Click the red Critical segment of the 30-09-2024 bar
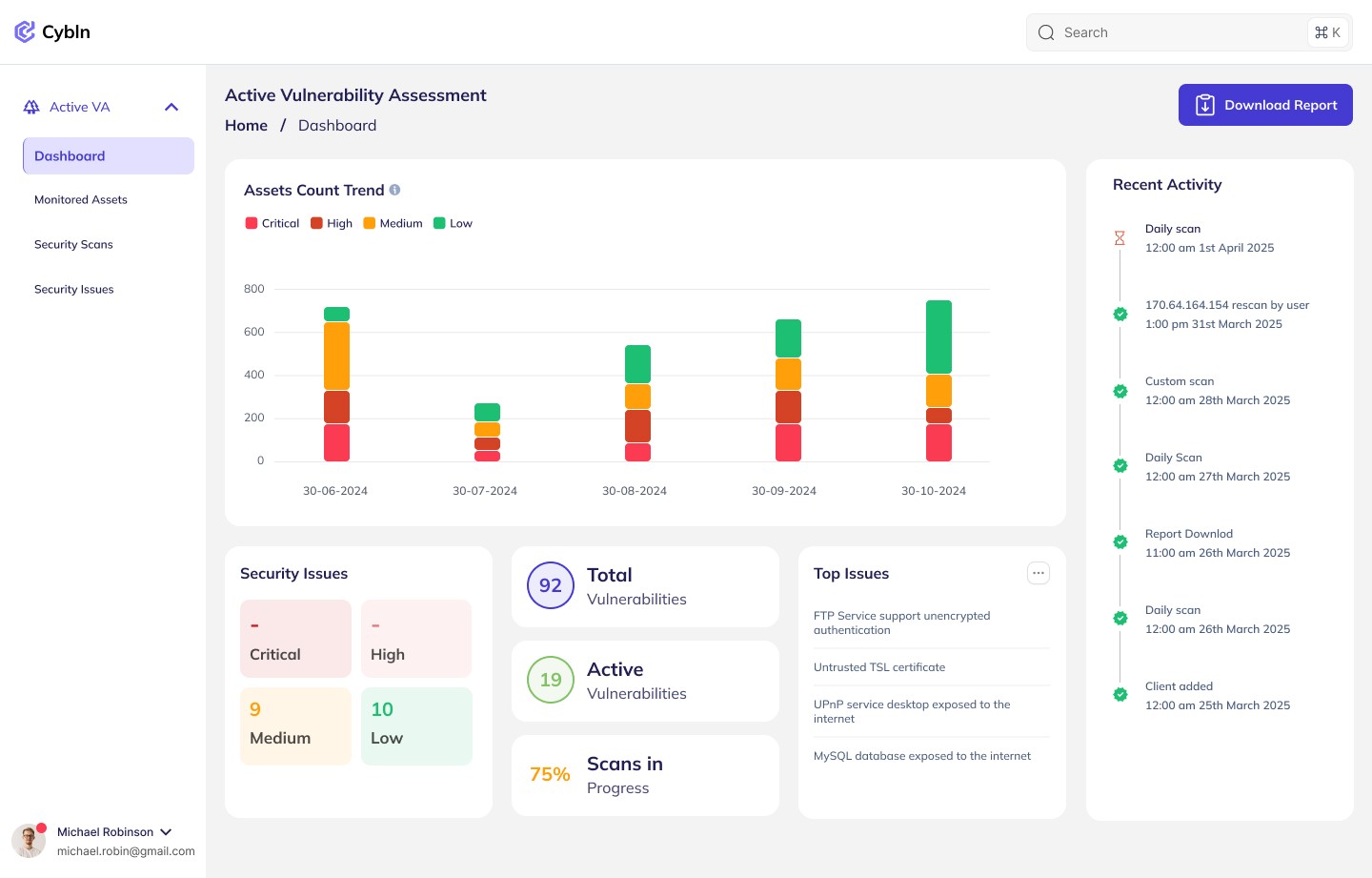 pos(788,442)
